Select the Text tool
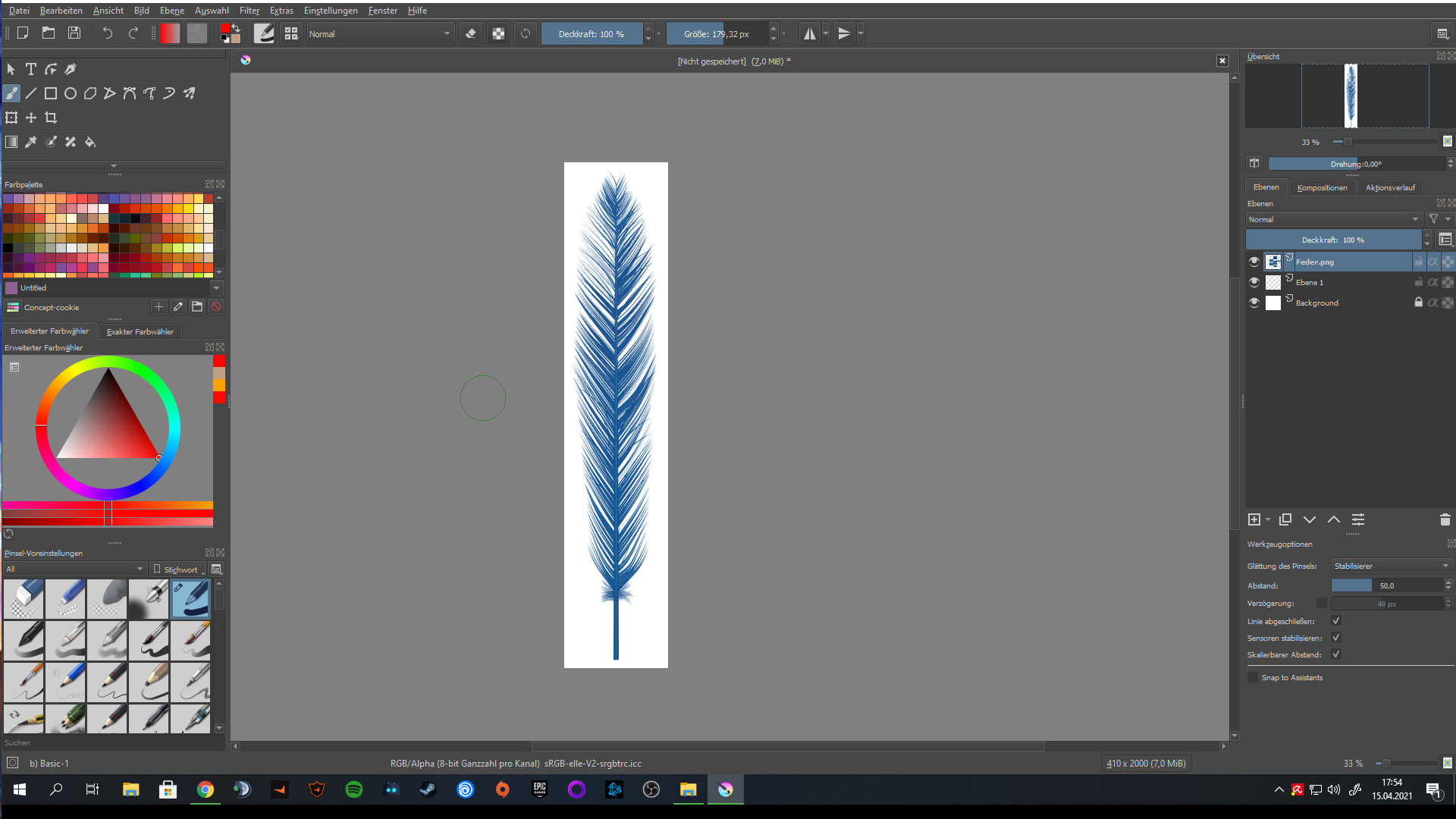 (31, 69)
